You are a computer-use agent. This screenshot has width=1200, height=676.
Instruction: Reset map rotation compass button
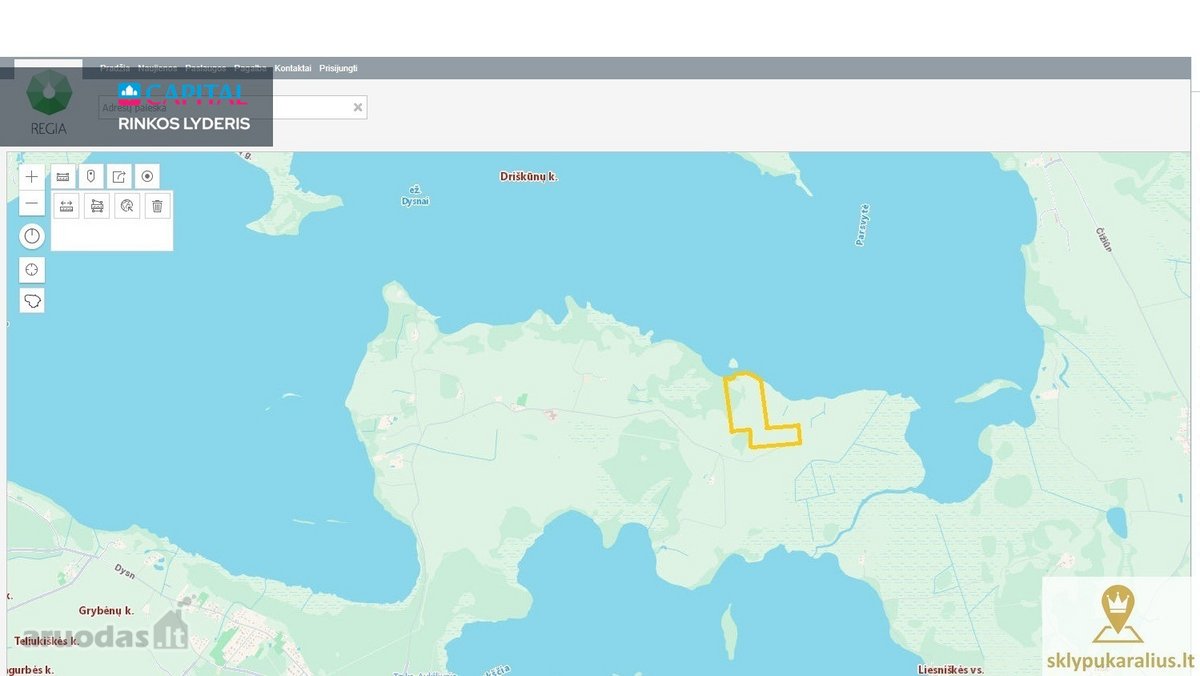coord(32,236)
